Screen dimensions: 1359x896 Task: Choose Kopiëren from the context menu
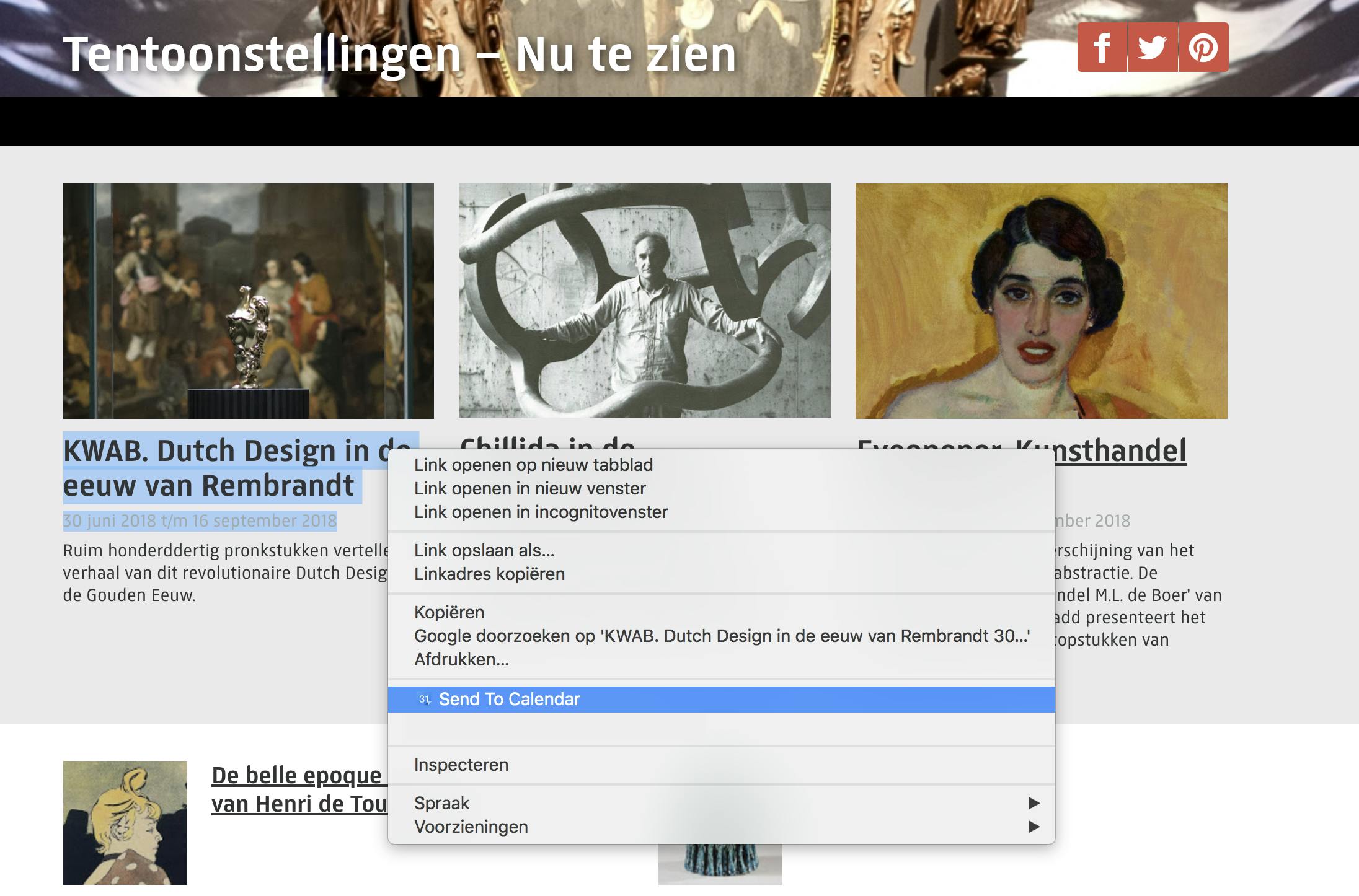(449, 613)
